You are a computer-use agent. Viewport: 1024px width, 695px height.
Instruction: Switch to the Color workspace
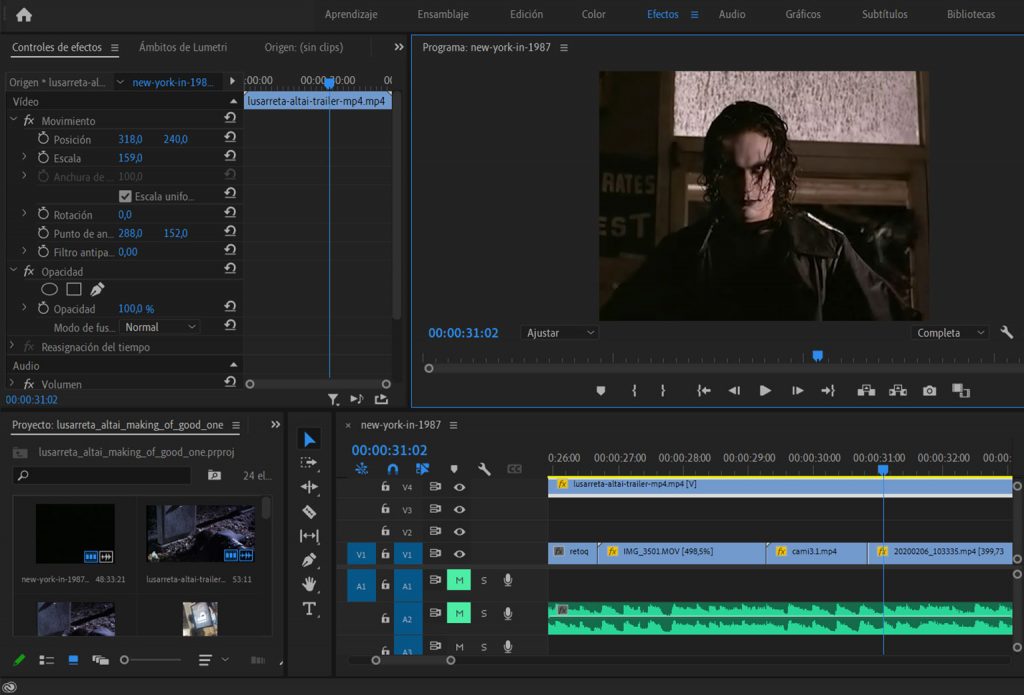(x=594, y=14)
